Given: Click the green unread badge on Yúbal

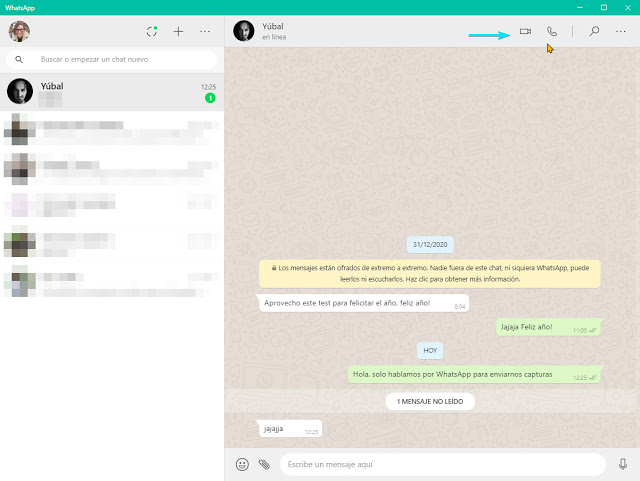Looking at the screenshot, I should pyautogui.click(x=210, y=98).
